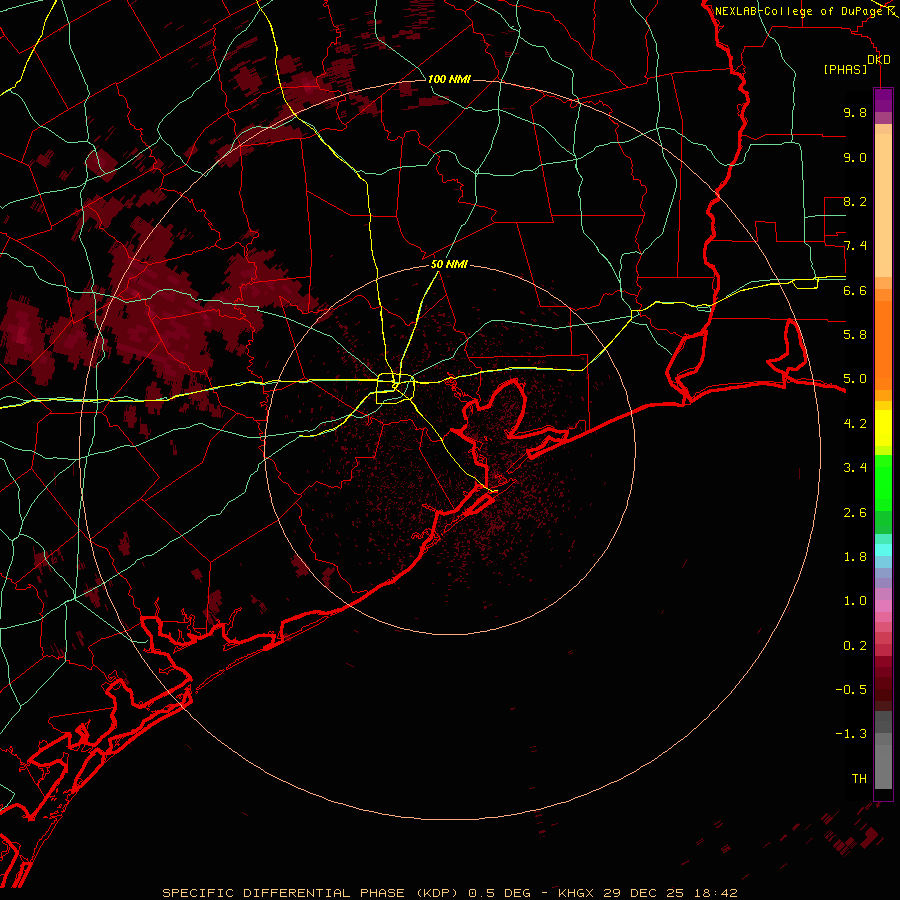900x900 pixels.
Task: Click the 7.4 value on the scale
Action: [x=855, y=246]
